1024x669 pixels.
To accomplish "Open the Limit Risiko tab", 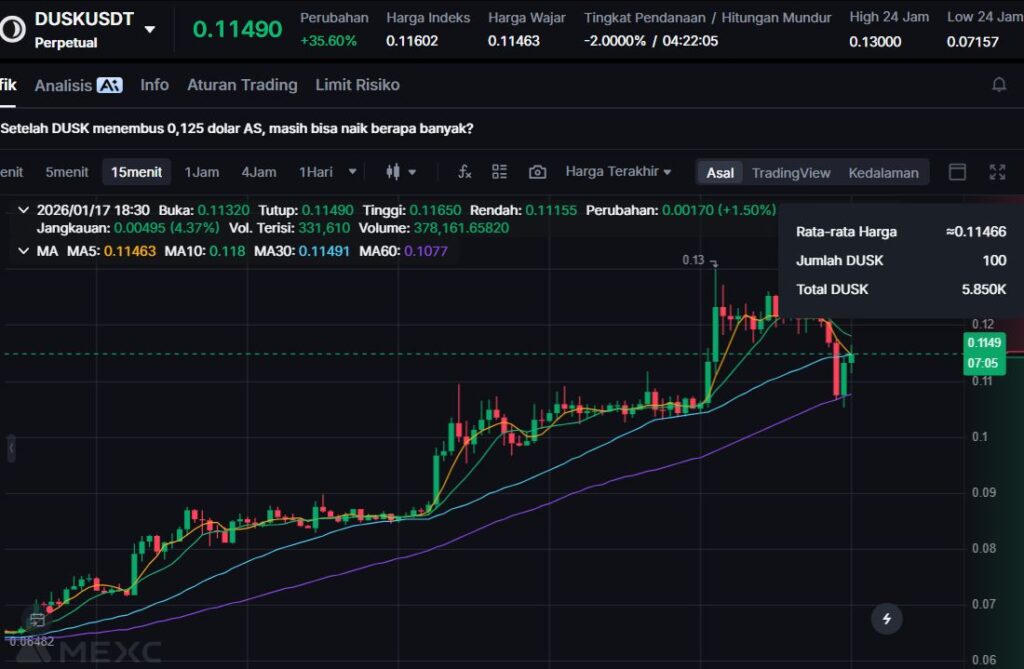I will [x=357, y=85].
